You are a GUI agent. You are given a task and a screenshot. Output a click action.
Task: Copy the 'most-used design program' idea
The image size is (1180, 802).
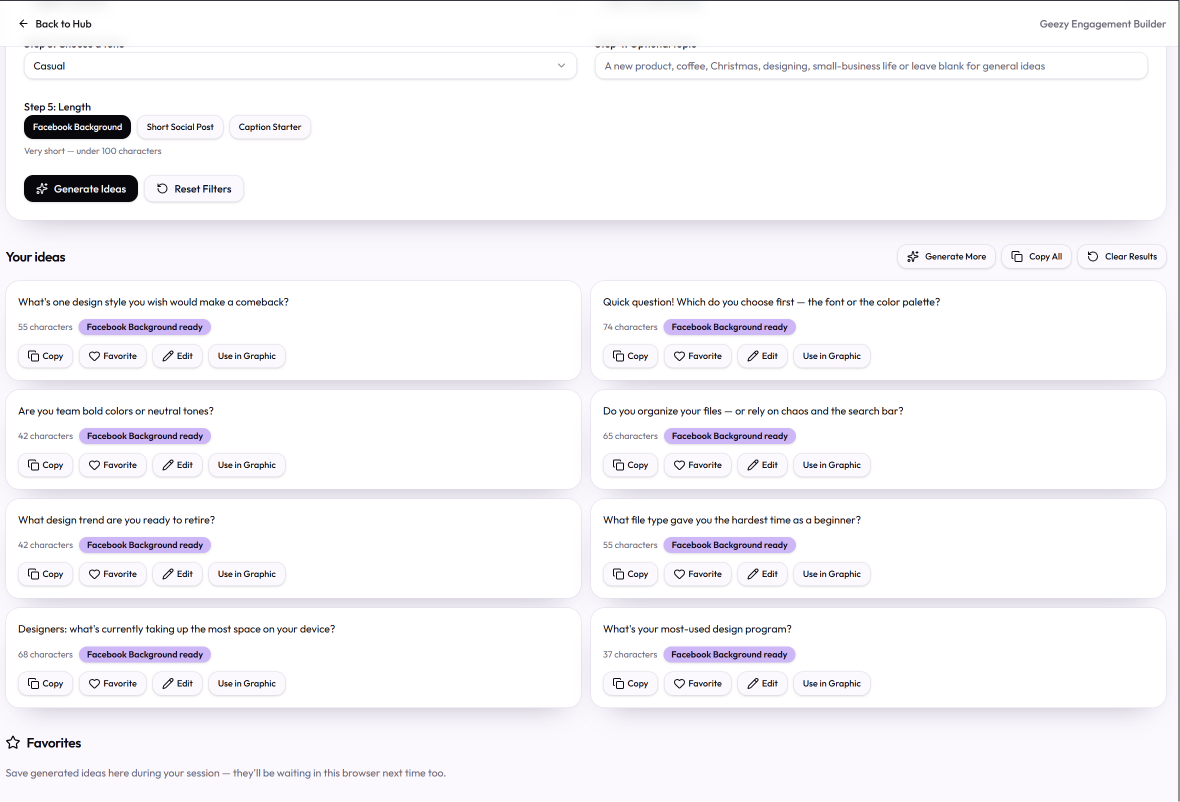click(x=630, y=683)
